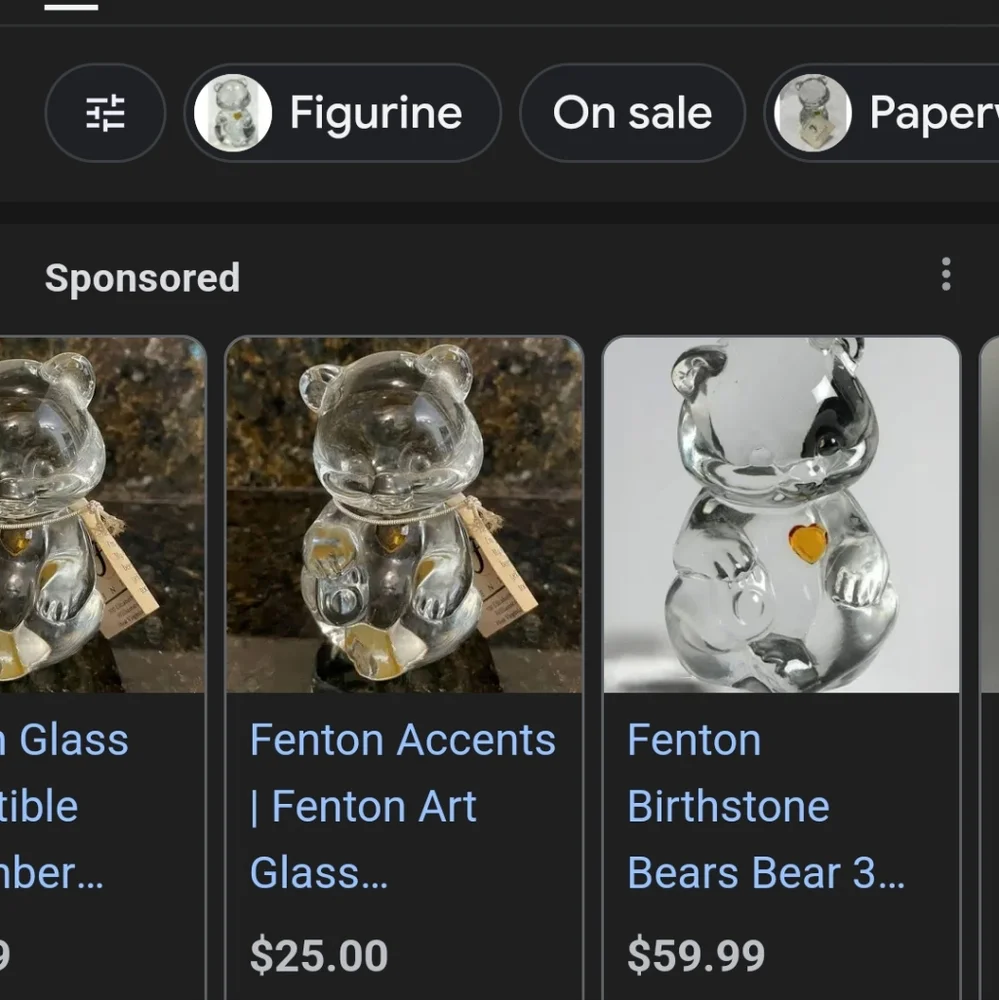Click the $25.00 price label
The width and height of the screenshot is (999, 1000).
tap(319, 955)
